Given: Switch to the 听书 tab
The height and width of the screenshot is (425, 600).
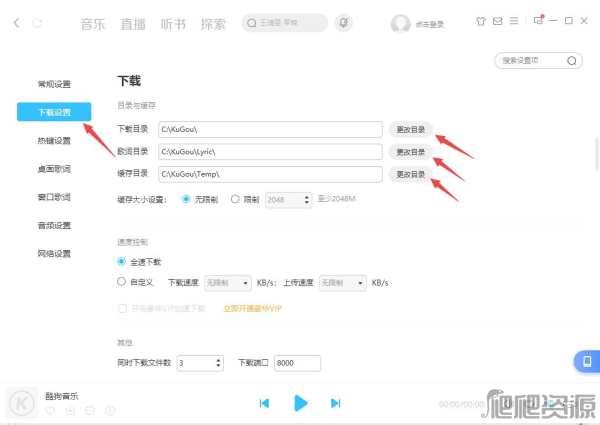Looking at the screenshot, I should 173,24.
